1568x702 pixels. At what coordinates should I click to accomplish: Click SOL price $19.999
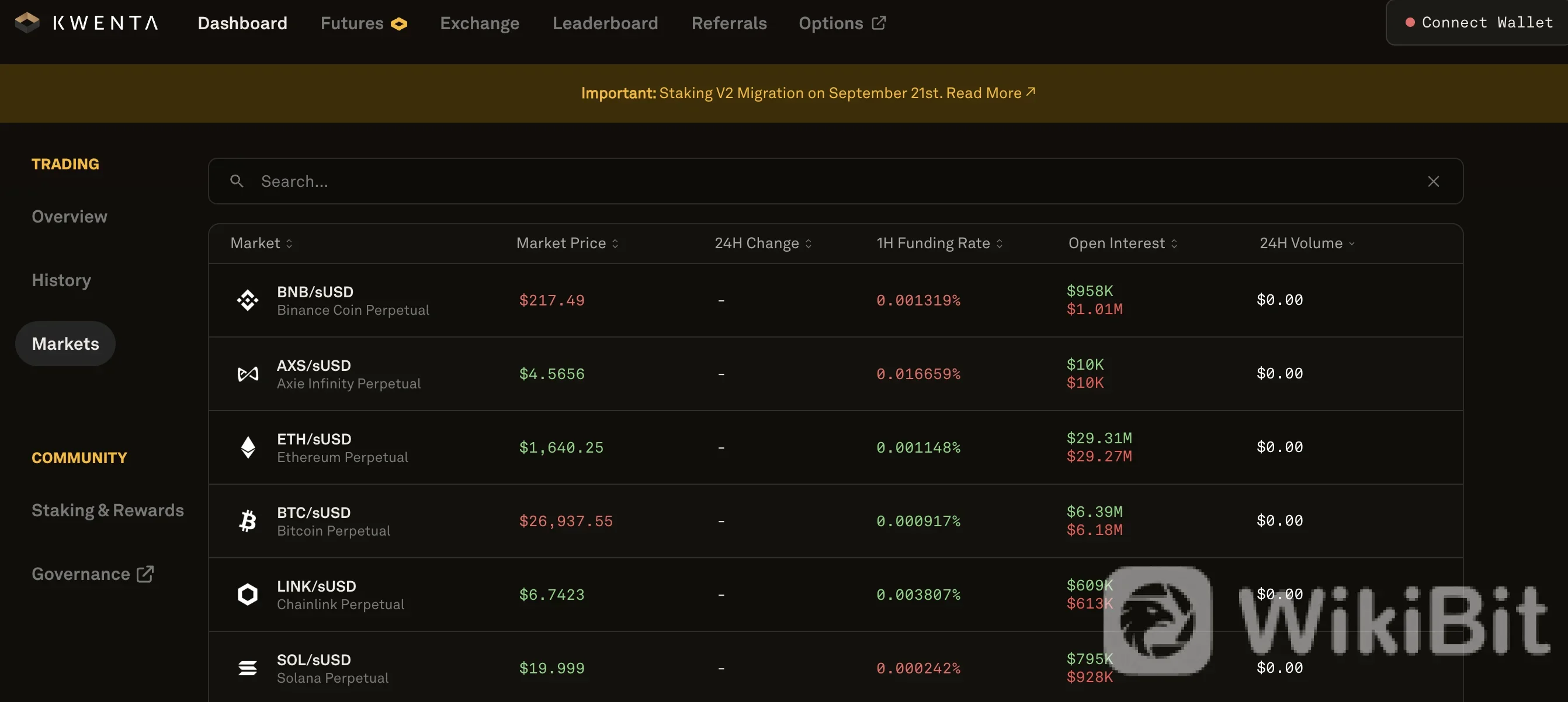tap(551, 668)
